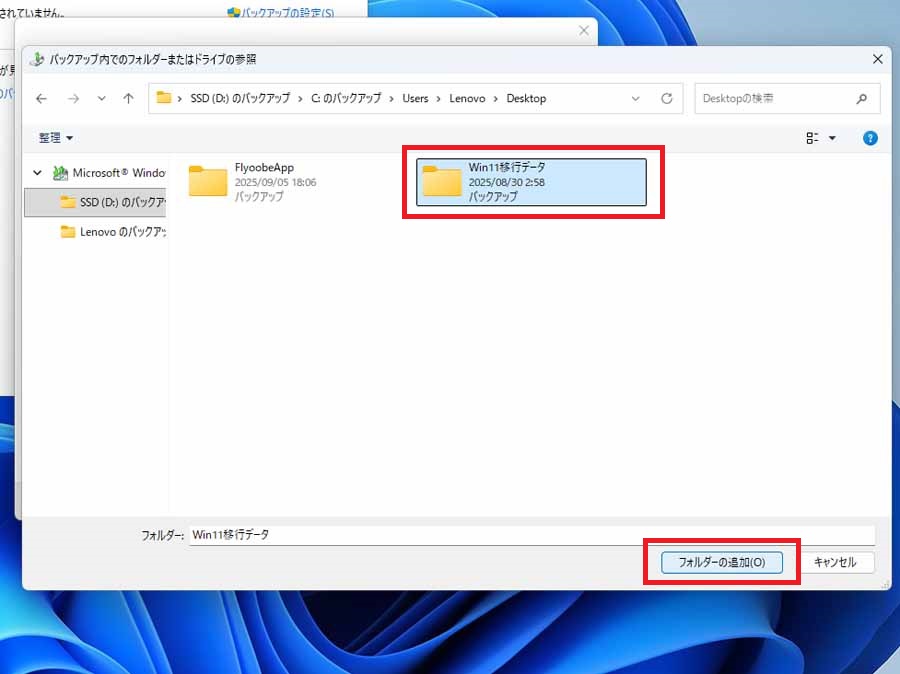
Task: Click the 2025/09/05 18:06 date text
Action: point(276,182)
